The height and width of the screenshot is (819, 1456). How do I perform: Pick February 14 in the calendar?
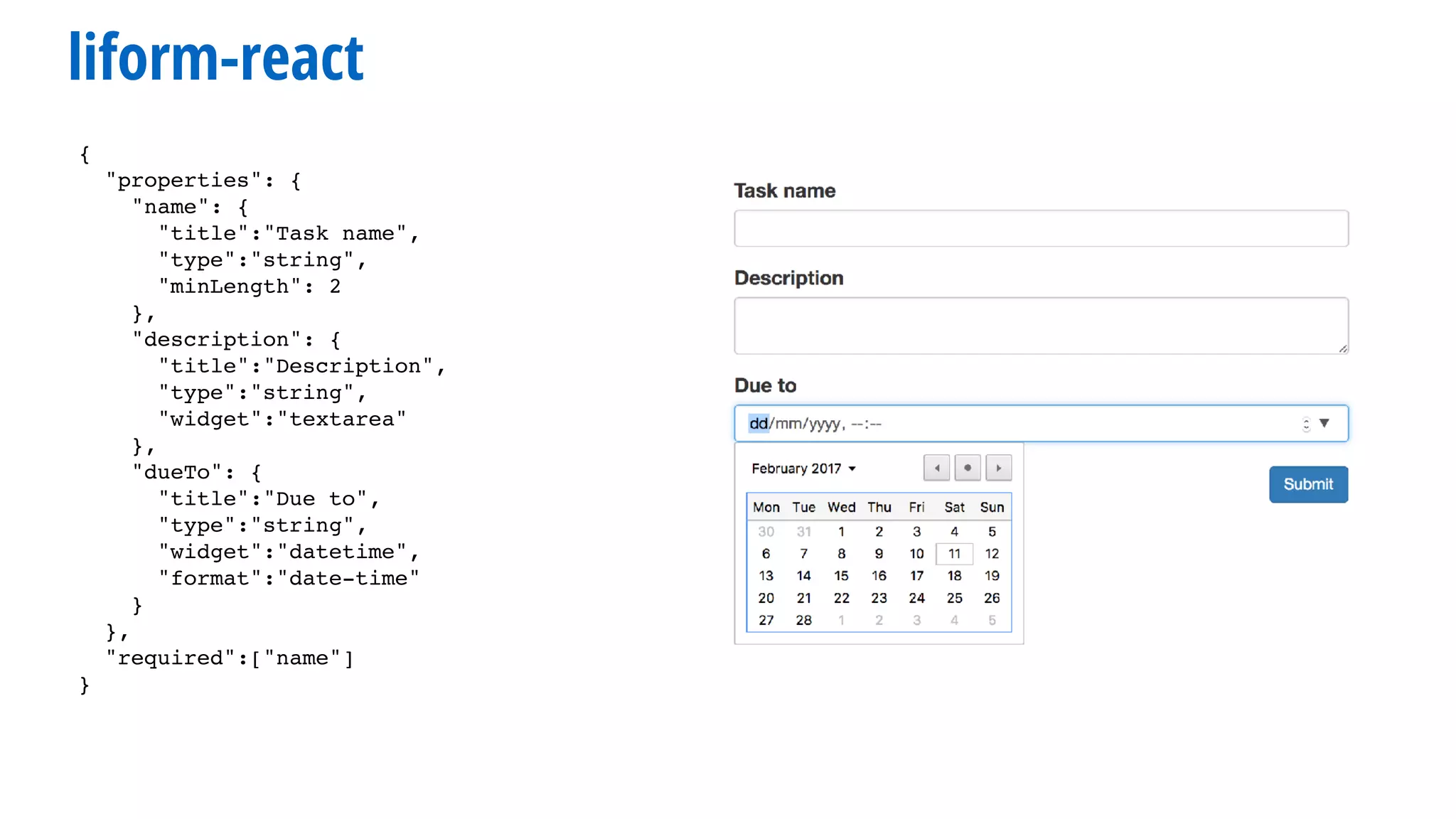[803, 576]
